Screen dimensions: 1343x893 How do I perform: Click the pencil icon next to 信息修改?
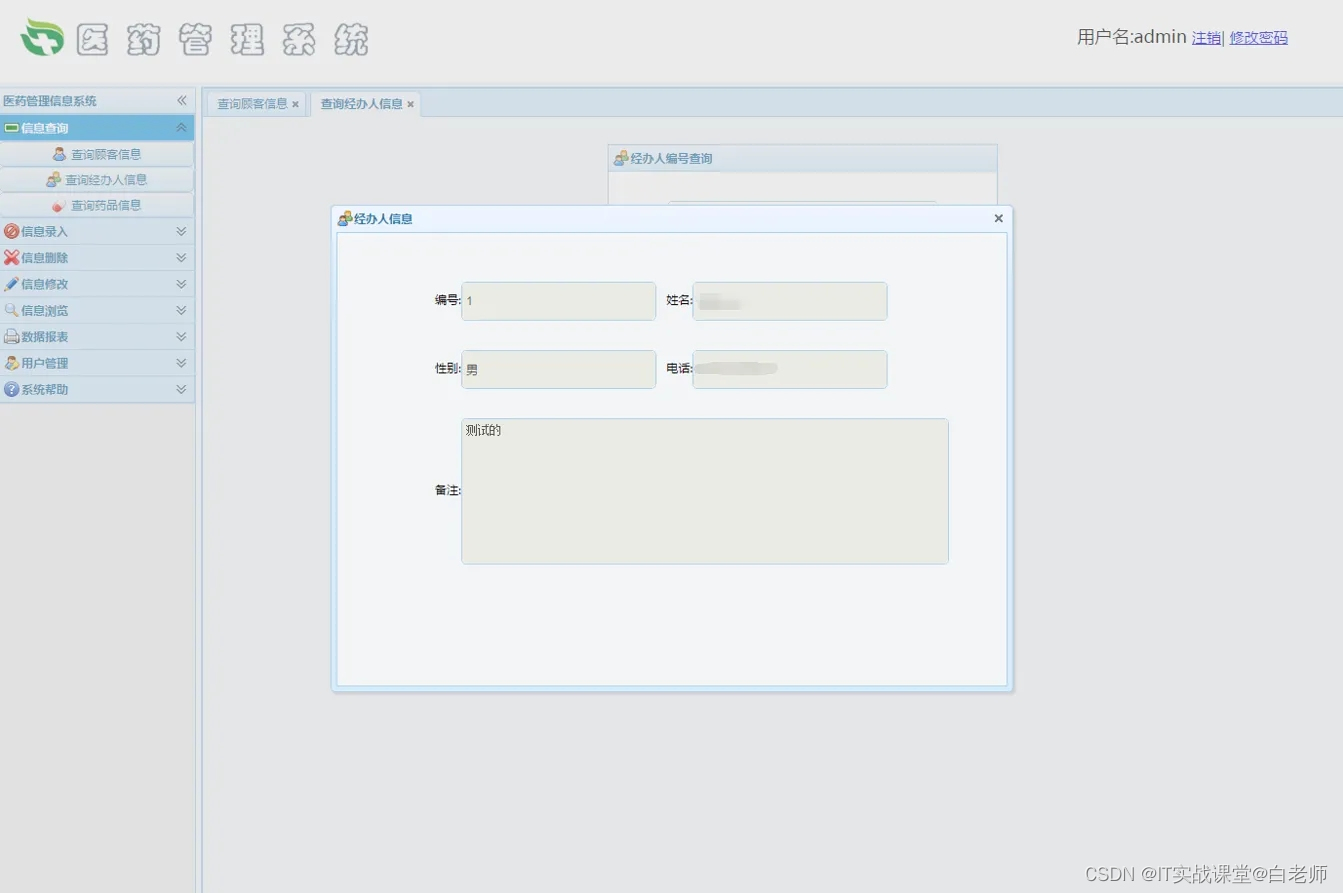[x=11, y=284]
